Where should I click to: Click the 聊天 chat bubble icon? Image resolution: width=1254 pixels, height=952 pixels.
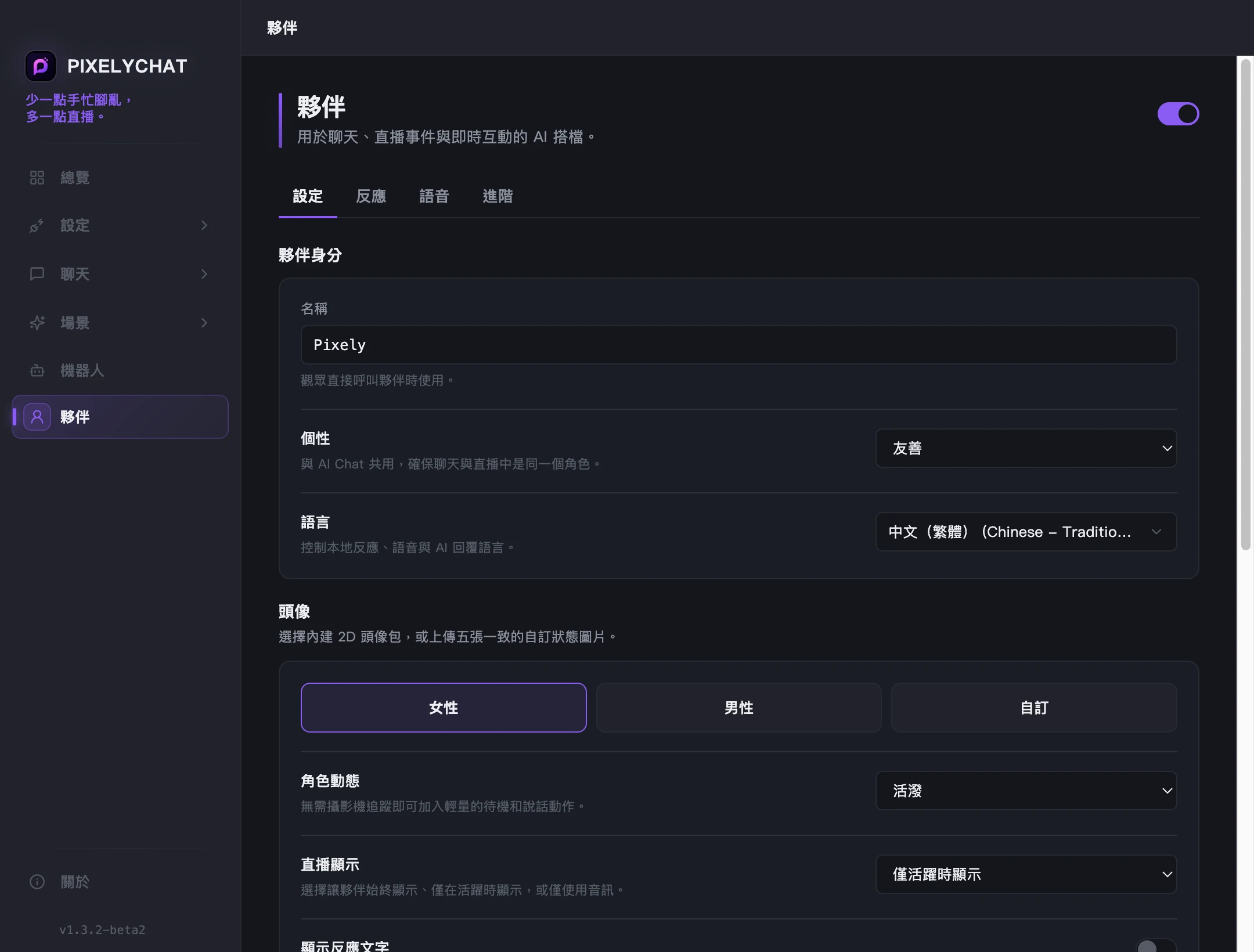[x=37, y=274]
